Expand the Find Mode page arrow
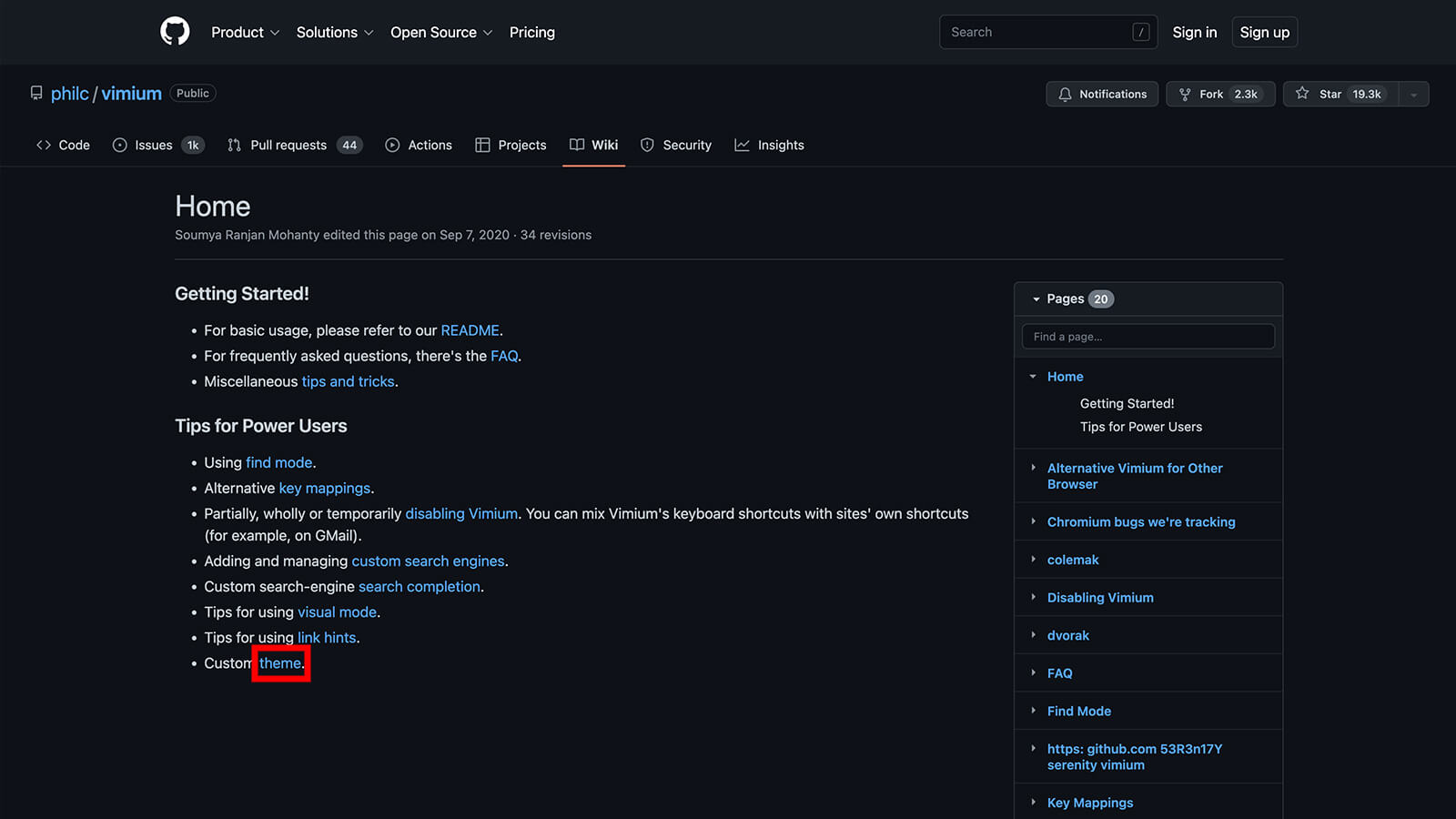This screenshot has height=819, width=1456. tap(1033, 711)
